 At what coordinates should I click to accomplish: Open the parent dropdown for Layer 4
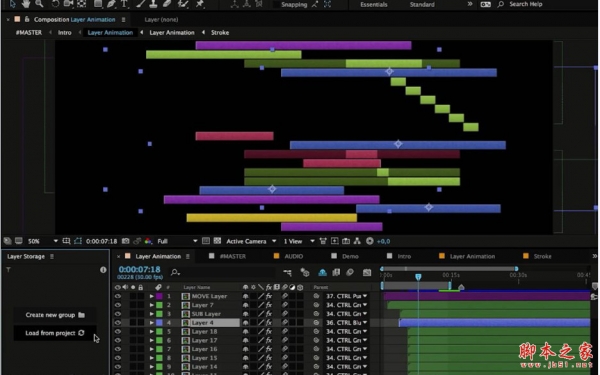click(346, 323)
